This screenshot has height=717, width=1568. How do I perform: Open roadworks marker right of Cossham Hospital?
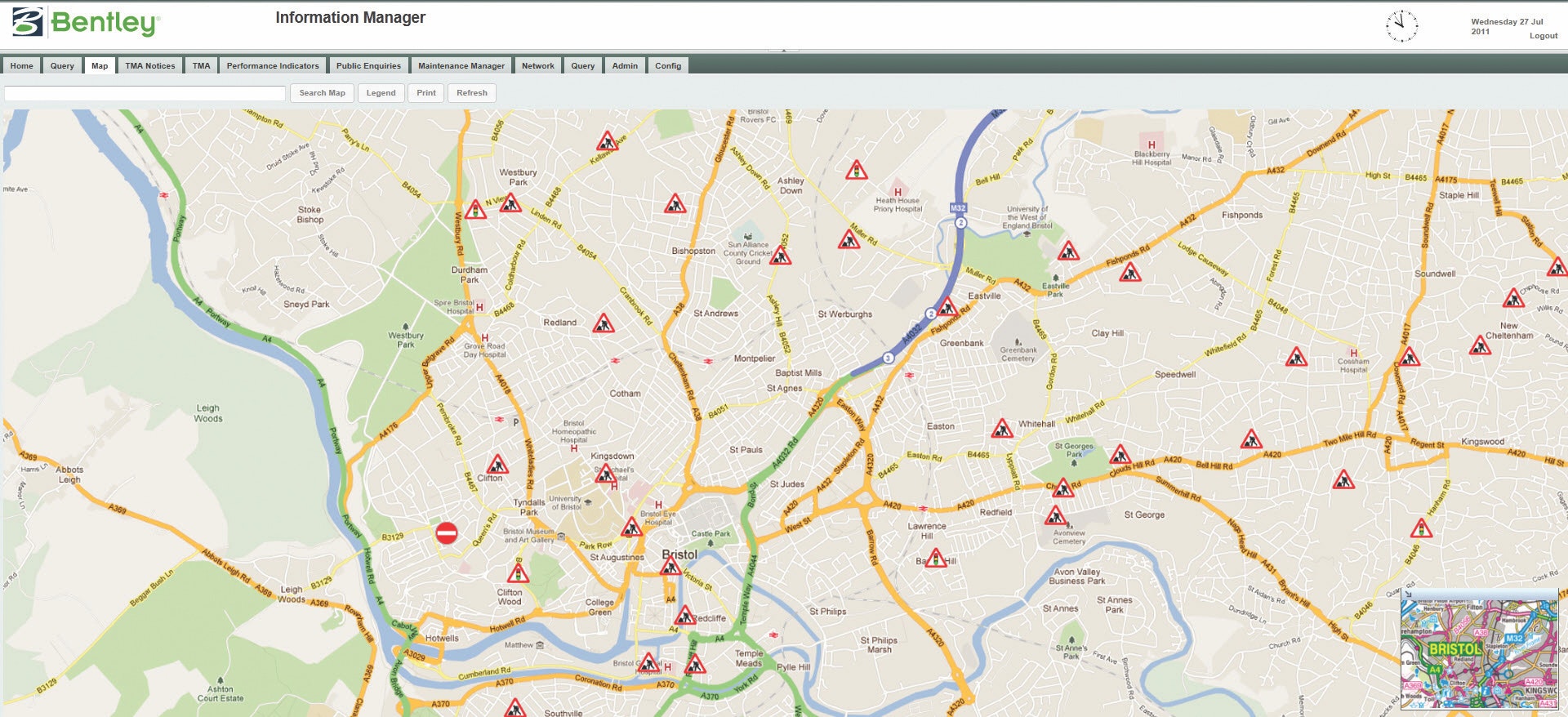point(1409,356)
